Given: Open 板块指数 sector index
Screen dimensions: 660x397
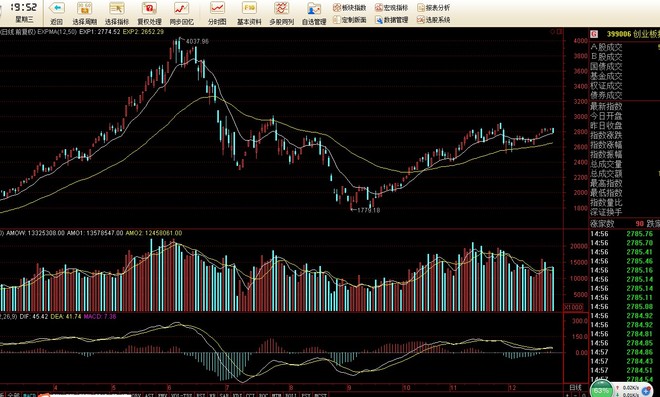Looking at the screenshot, I should click(349, 8).
